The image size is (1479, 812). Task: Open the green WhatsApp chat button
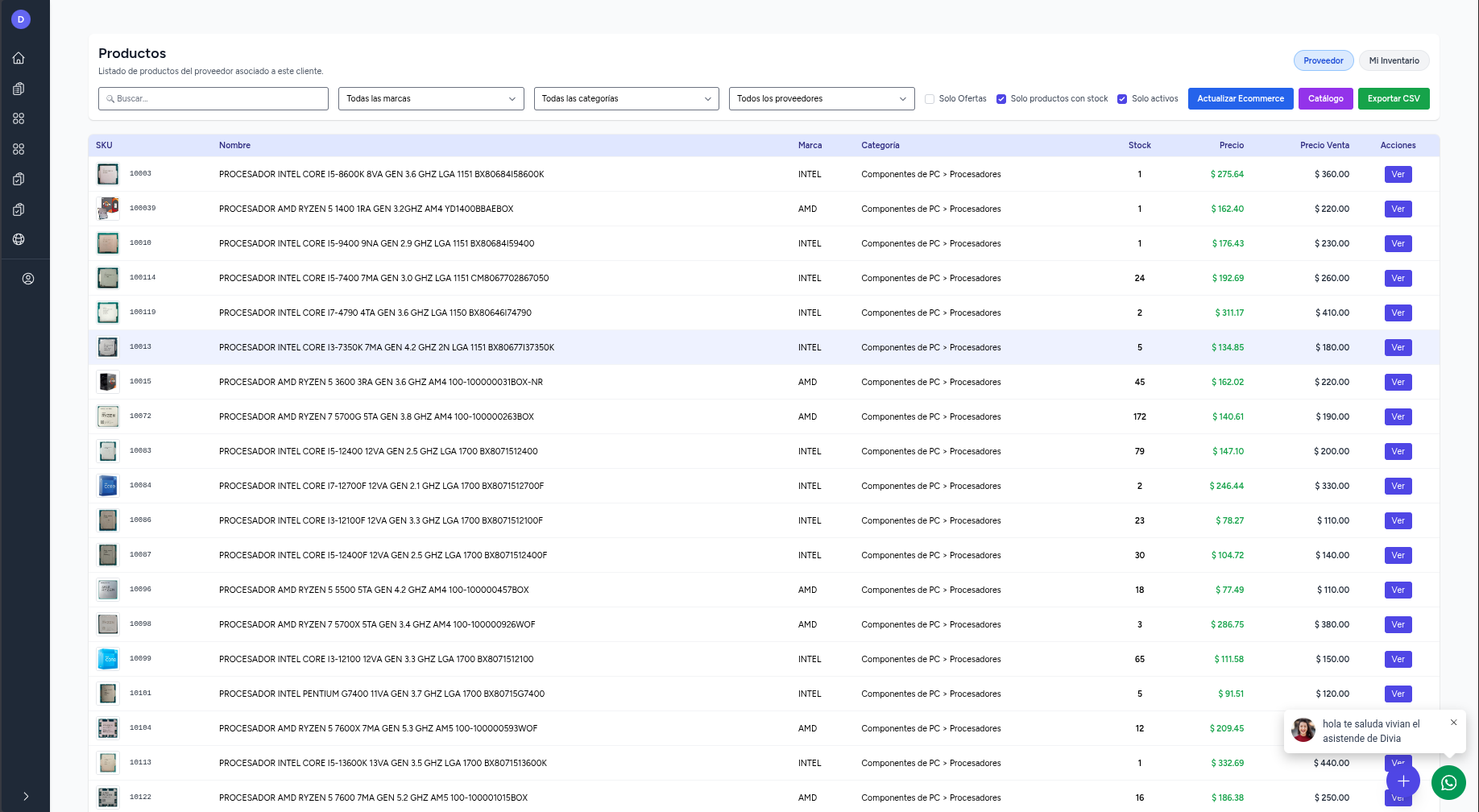point(1448,782)
